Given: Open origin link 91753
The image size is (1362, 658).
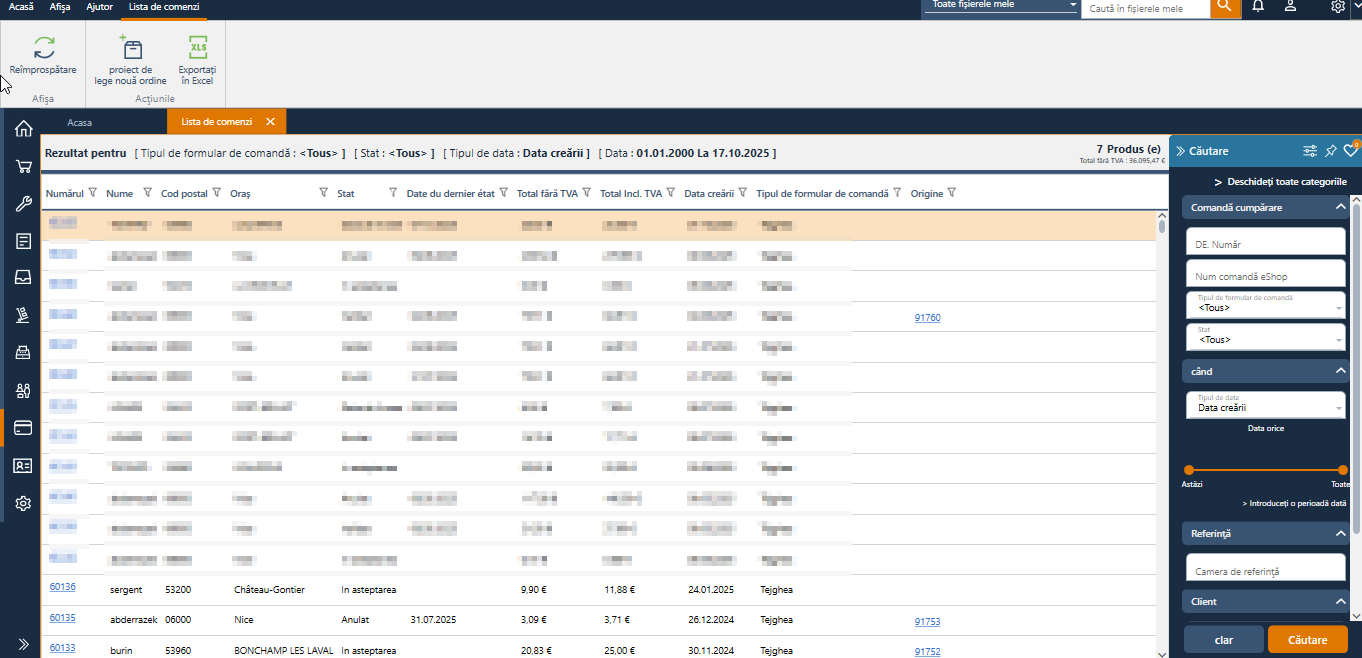Looking at the screenshot, I should click(x=927, y=622).
